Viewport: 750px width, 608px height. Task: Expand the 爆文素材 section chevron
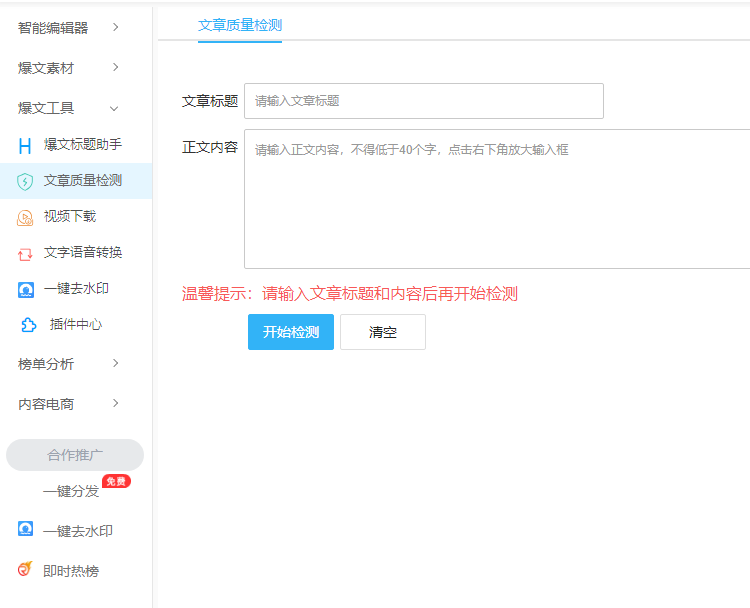point(116,67)
